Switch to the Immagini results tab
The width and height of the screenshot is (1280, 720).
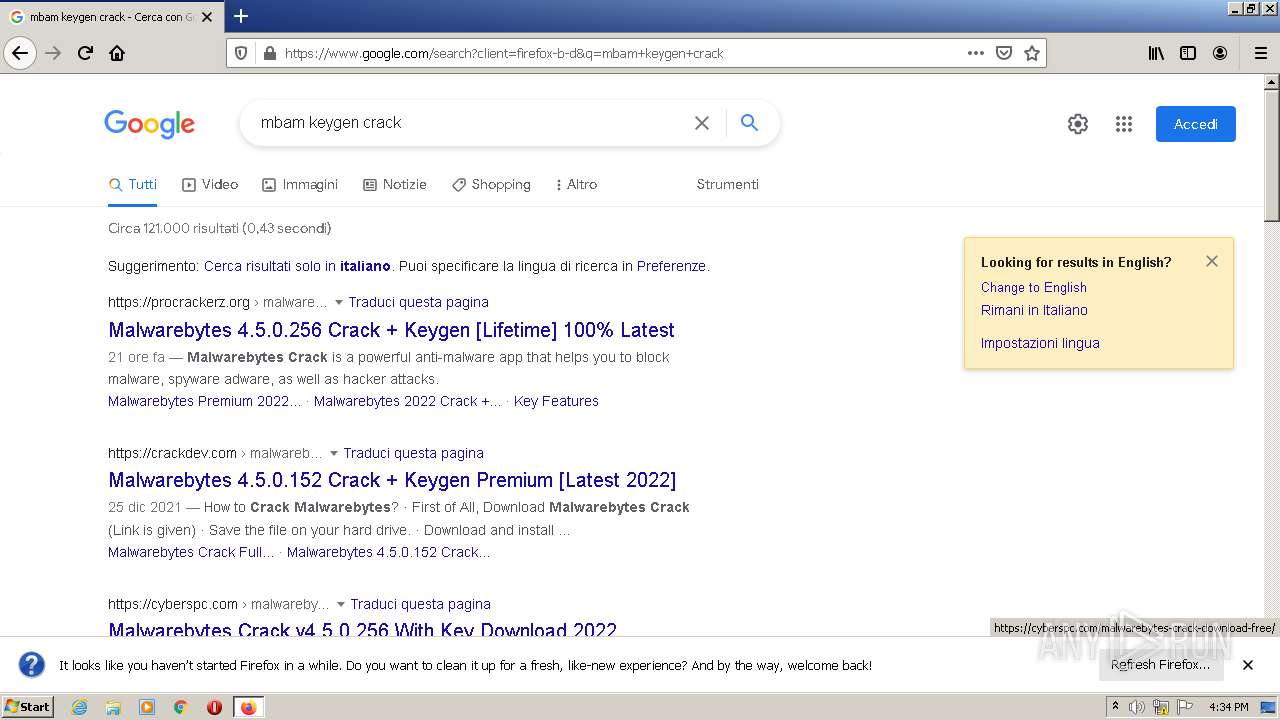pyautogui.click(x=300, y=185)
